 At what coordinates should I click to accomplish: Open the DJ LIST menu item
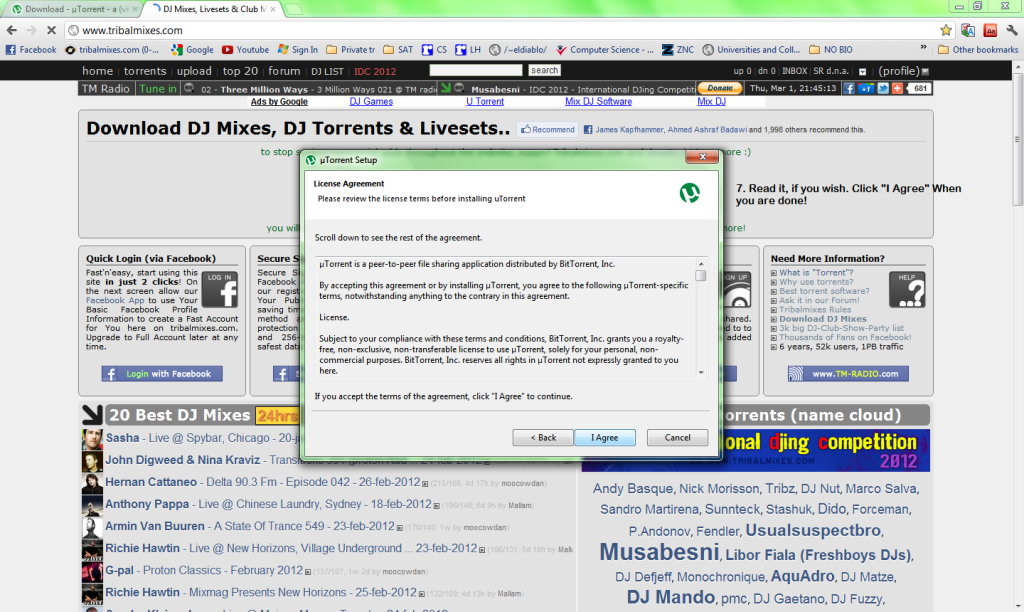tap(327, 71)
